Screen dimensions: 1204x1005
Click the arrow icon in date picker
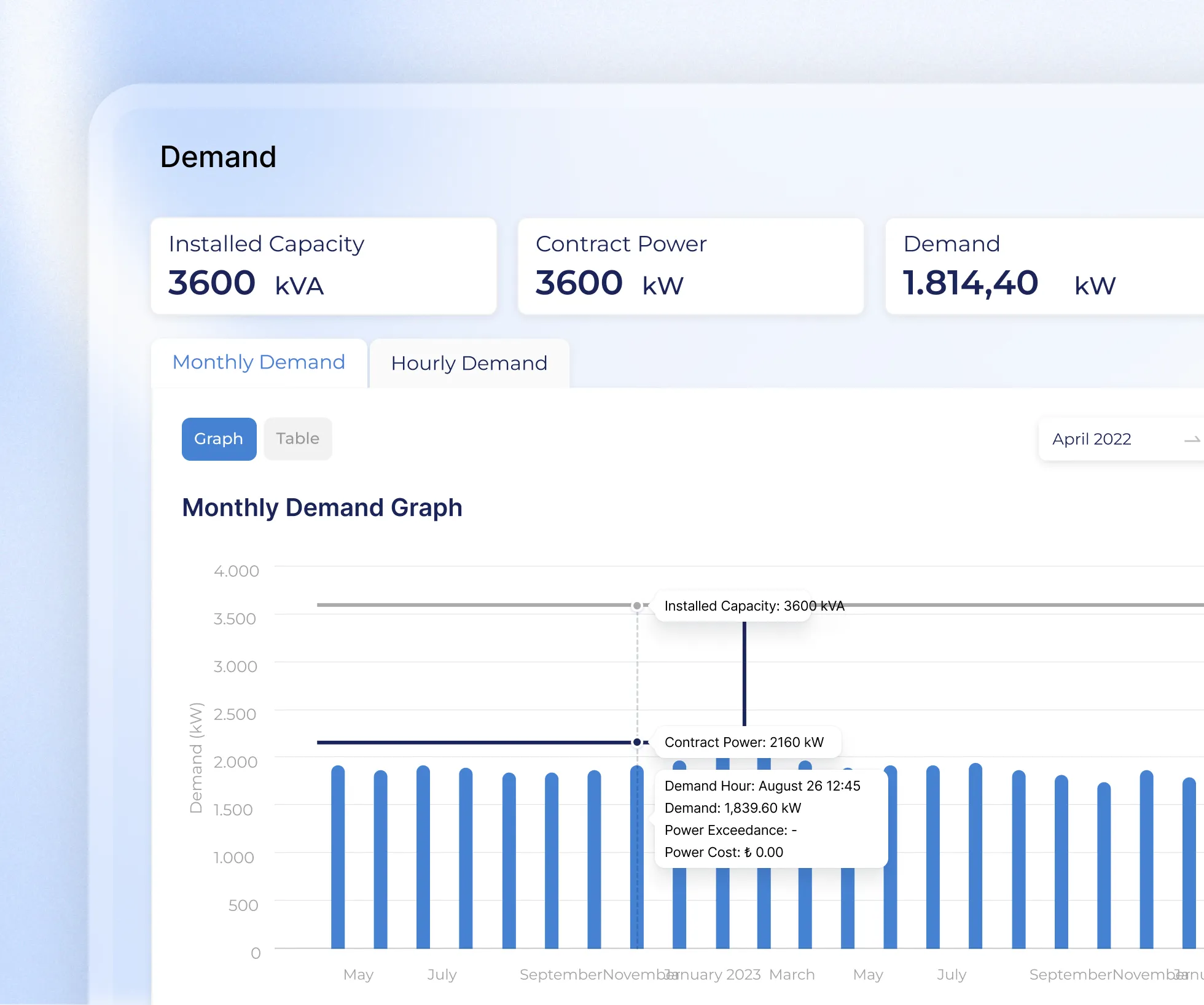(1191, 440)
